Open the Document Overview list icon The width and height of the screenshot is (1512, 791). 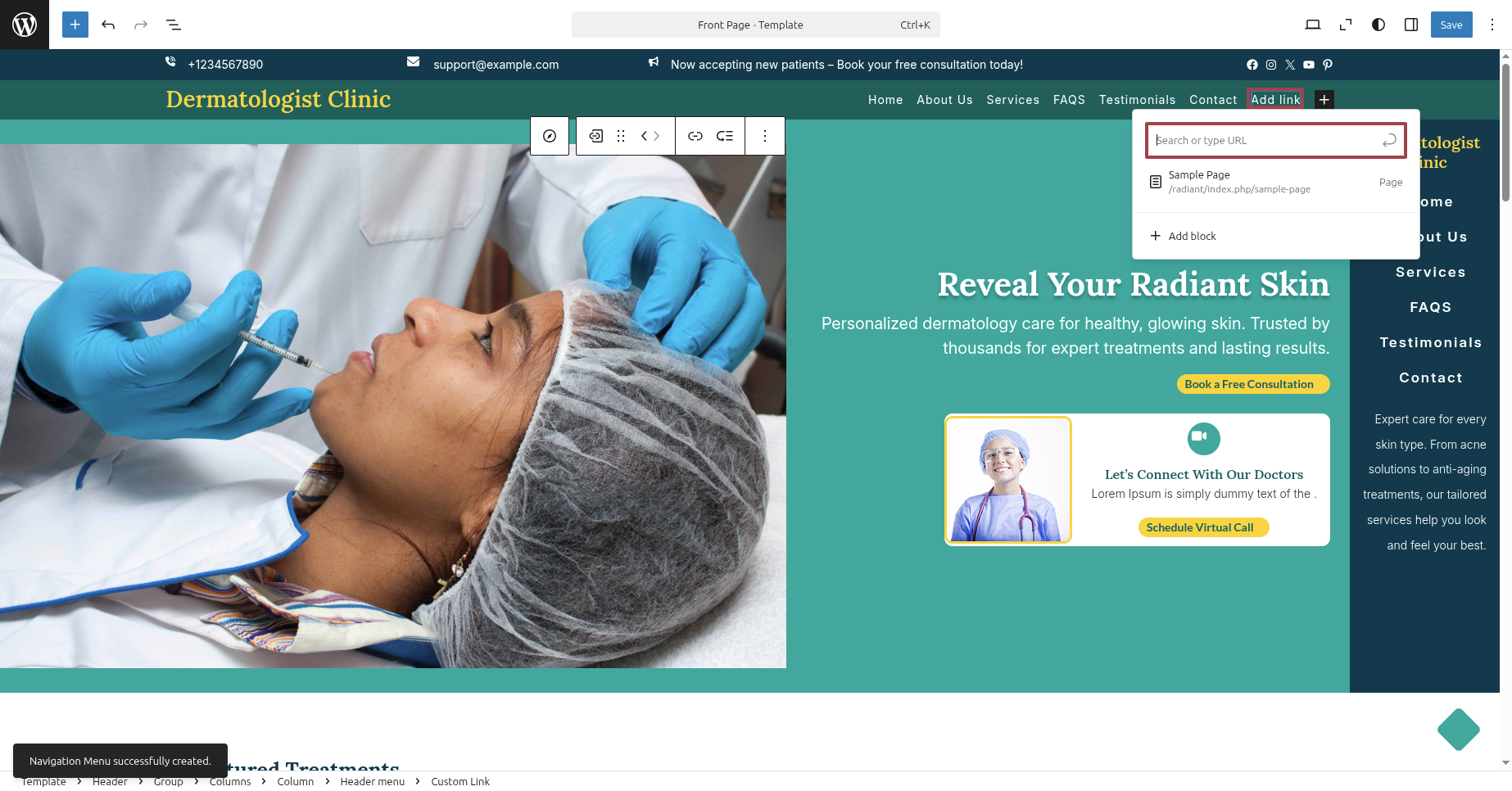point(174,25)
